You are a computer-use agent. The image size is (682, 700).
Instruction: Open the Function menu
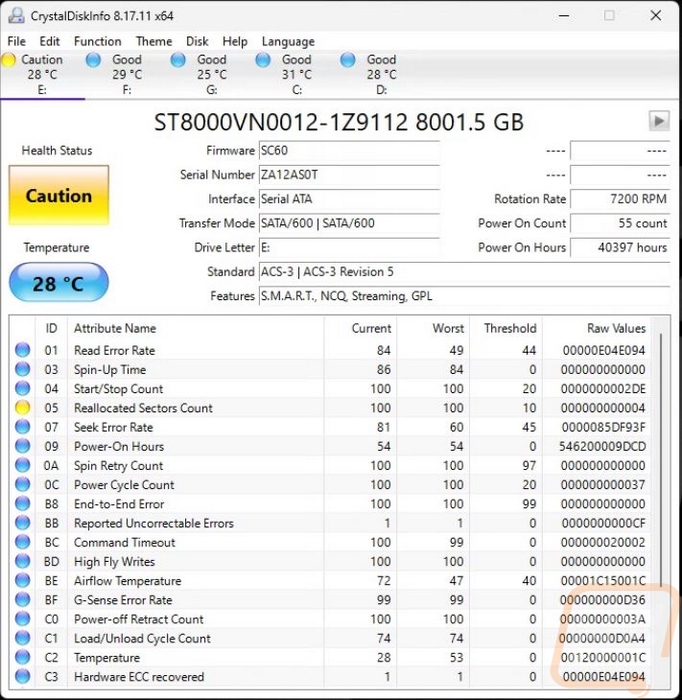[x=97, y=42]
